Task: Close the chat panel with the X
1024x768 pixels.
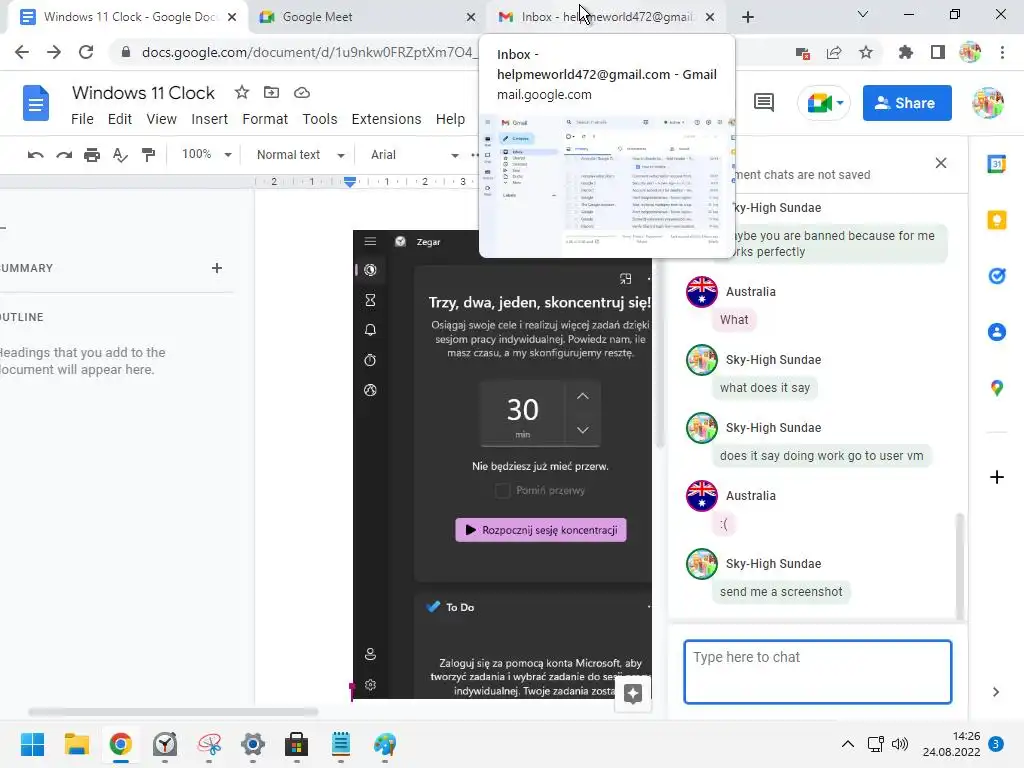Action: coord(940,163)
